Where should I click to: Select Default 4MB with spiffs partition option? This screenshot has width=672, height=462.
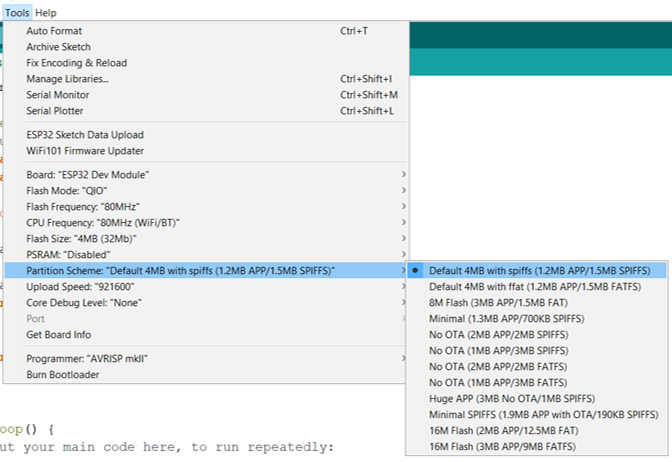coord(537,270)
